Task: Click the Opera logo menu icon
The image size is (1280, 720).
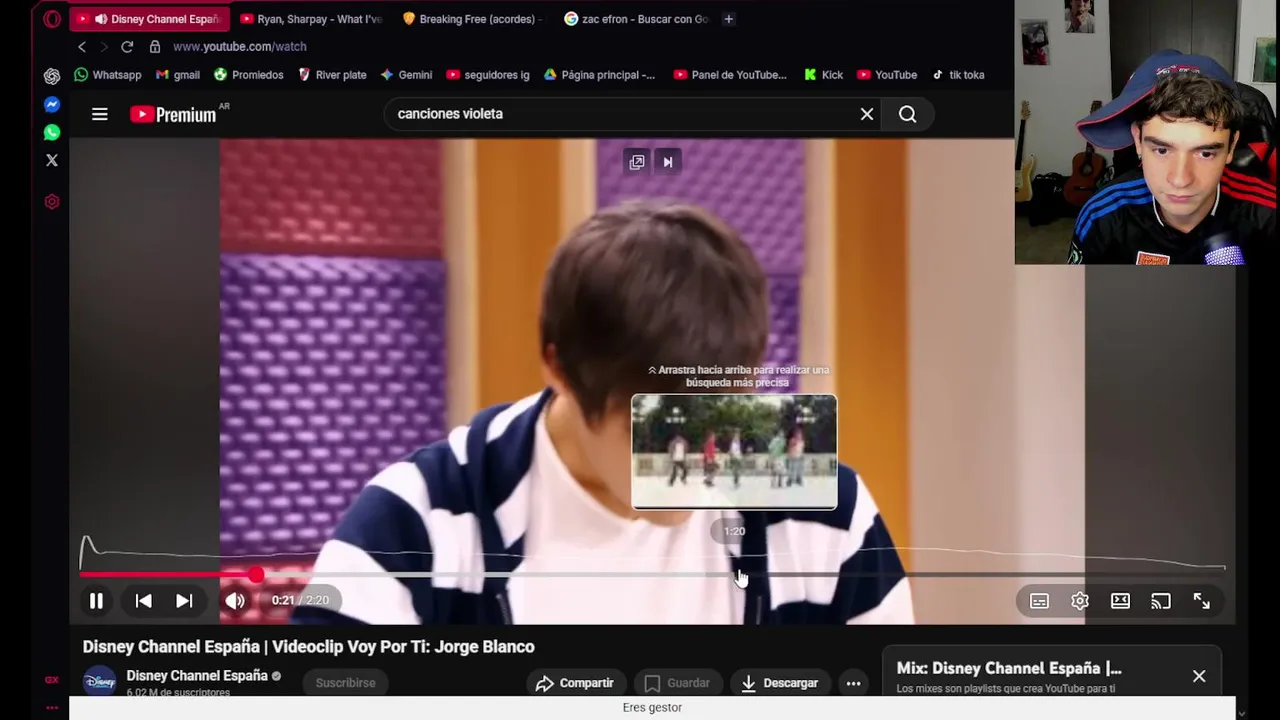Action: [52, 19]
